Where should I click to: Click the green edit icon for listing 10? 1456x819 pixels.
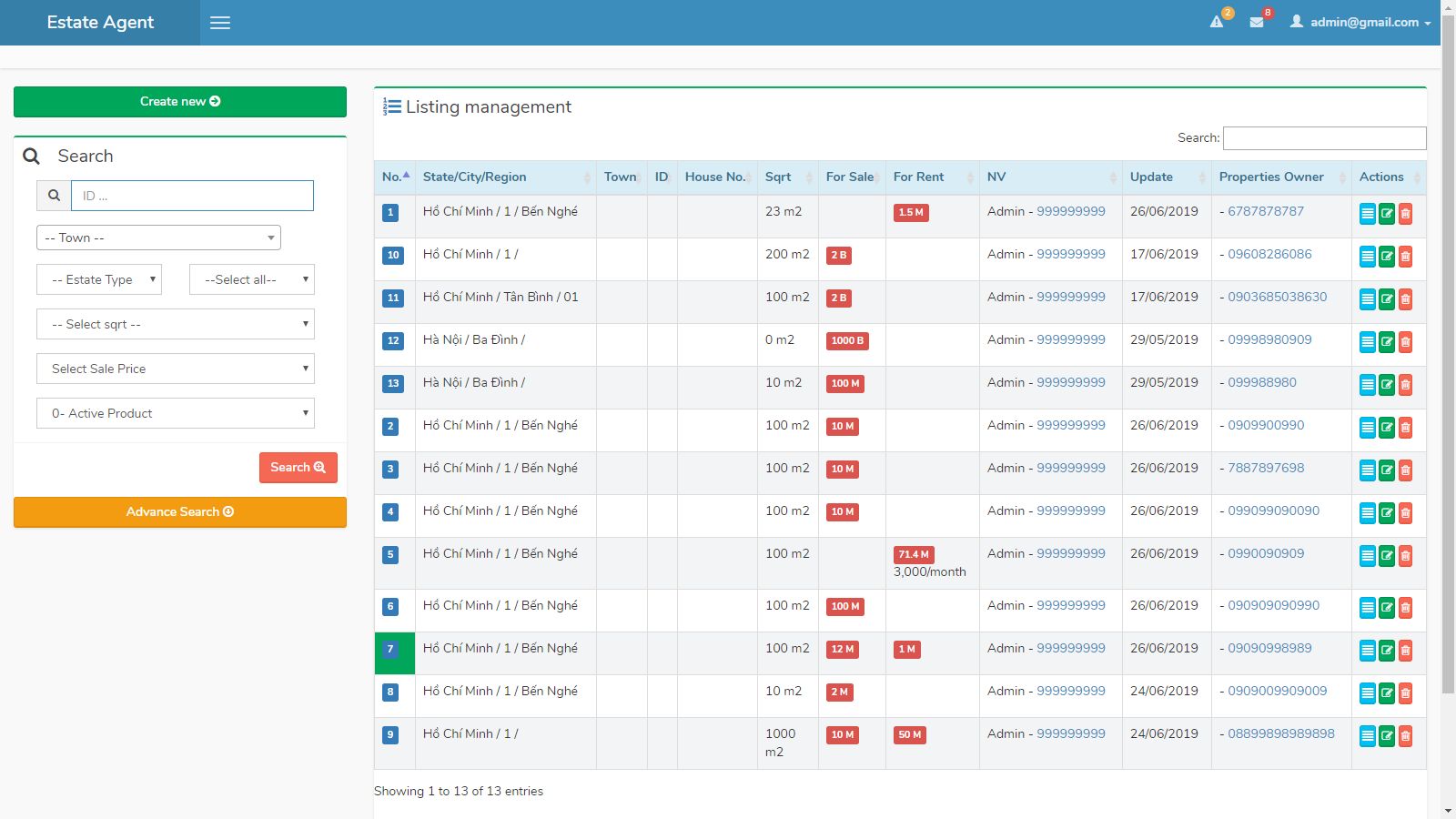pyautogui.click(x=1386, y=257)
